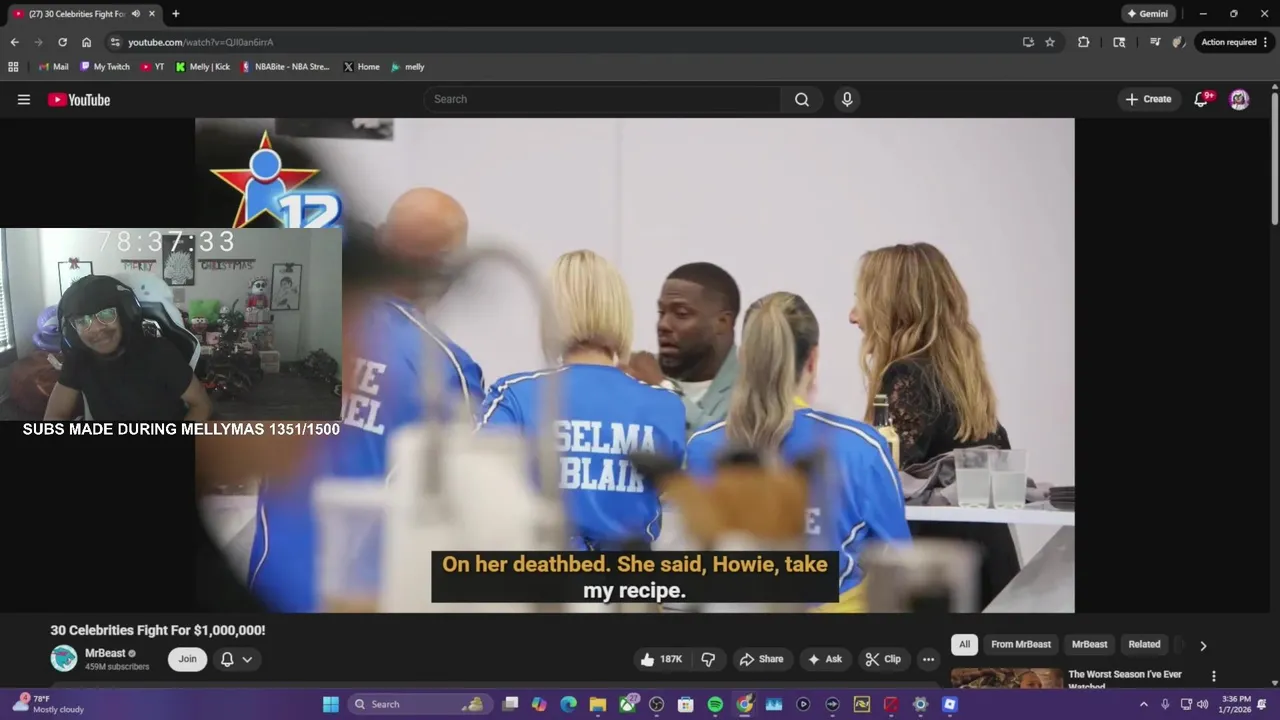Viewport: 1280px width, 720px height.
Task: Open the melly bookmark
Action: coord(407,67)
